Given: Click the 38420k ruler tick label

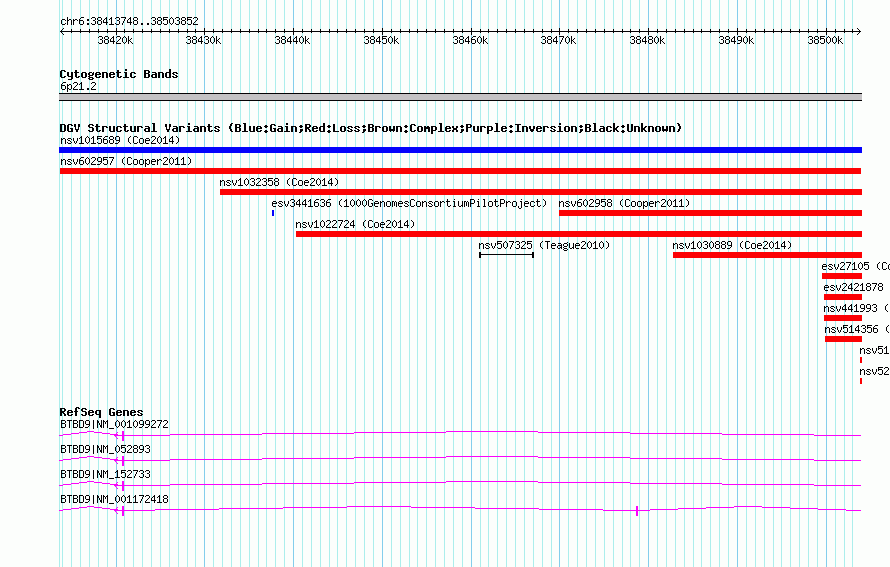Looking at the screenshot, I should (x=115, y=40).
